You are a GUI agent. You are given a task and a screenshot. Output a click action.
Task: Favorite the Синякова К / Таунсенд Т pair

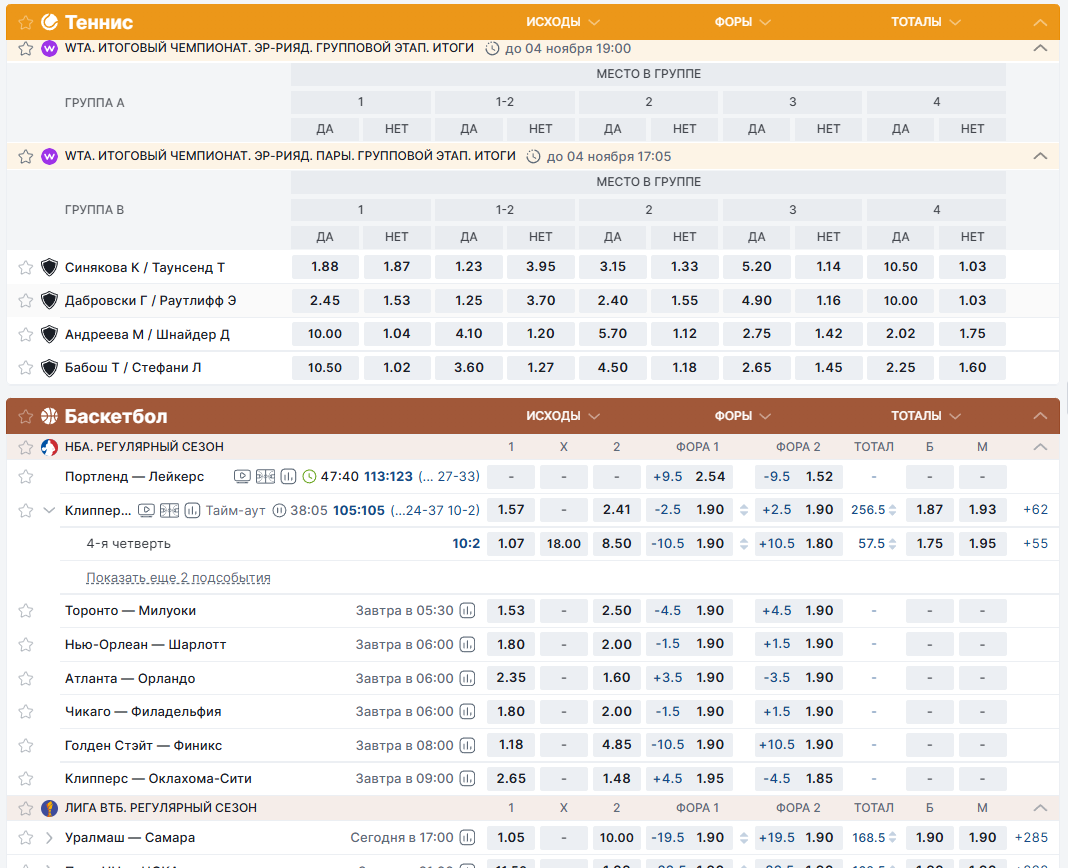(26, 267)
